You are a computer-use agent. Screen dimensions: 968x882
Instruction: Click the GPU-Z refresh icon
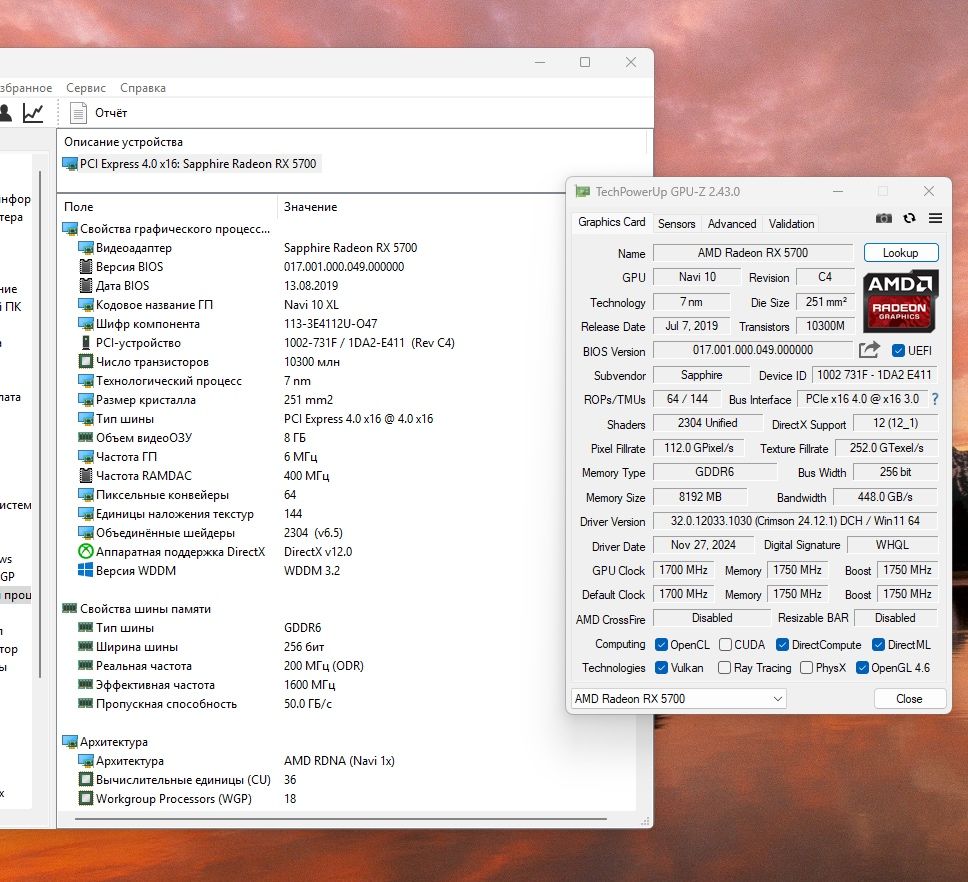[909, 218]
